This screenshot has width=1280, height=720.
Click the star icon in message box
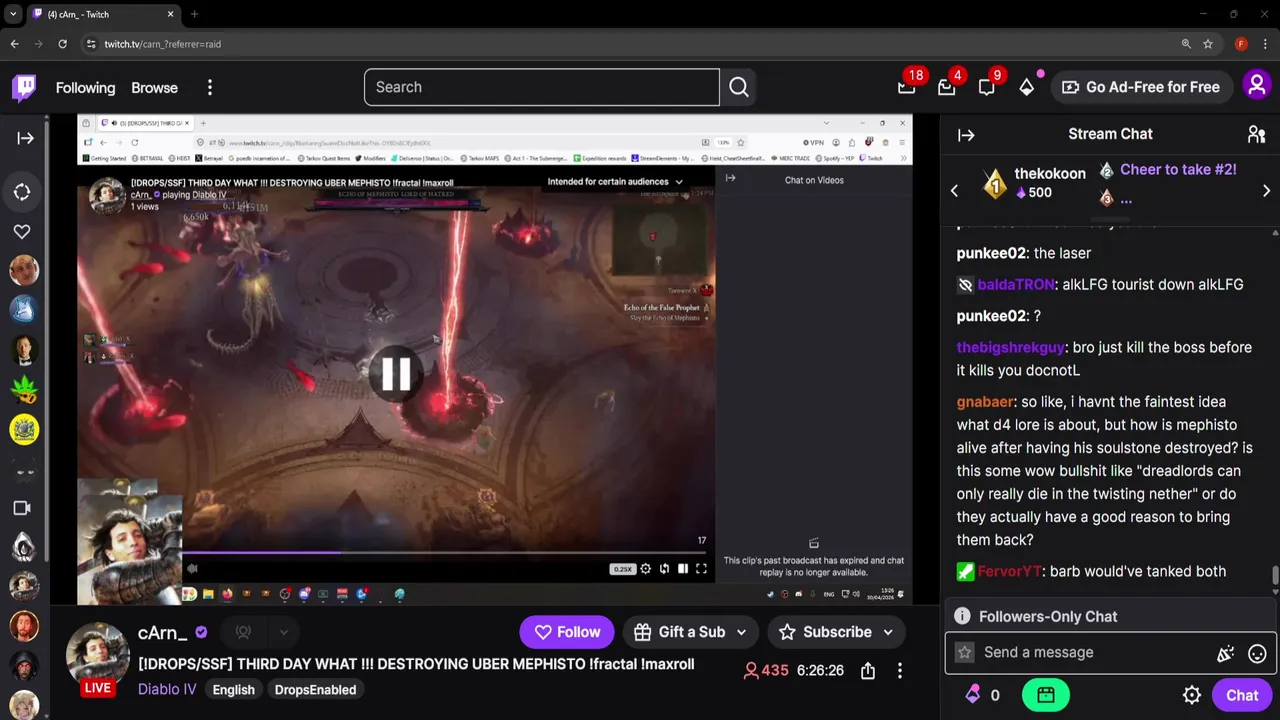[964, 652]
